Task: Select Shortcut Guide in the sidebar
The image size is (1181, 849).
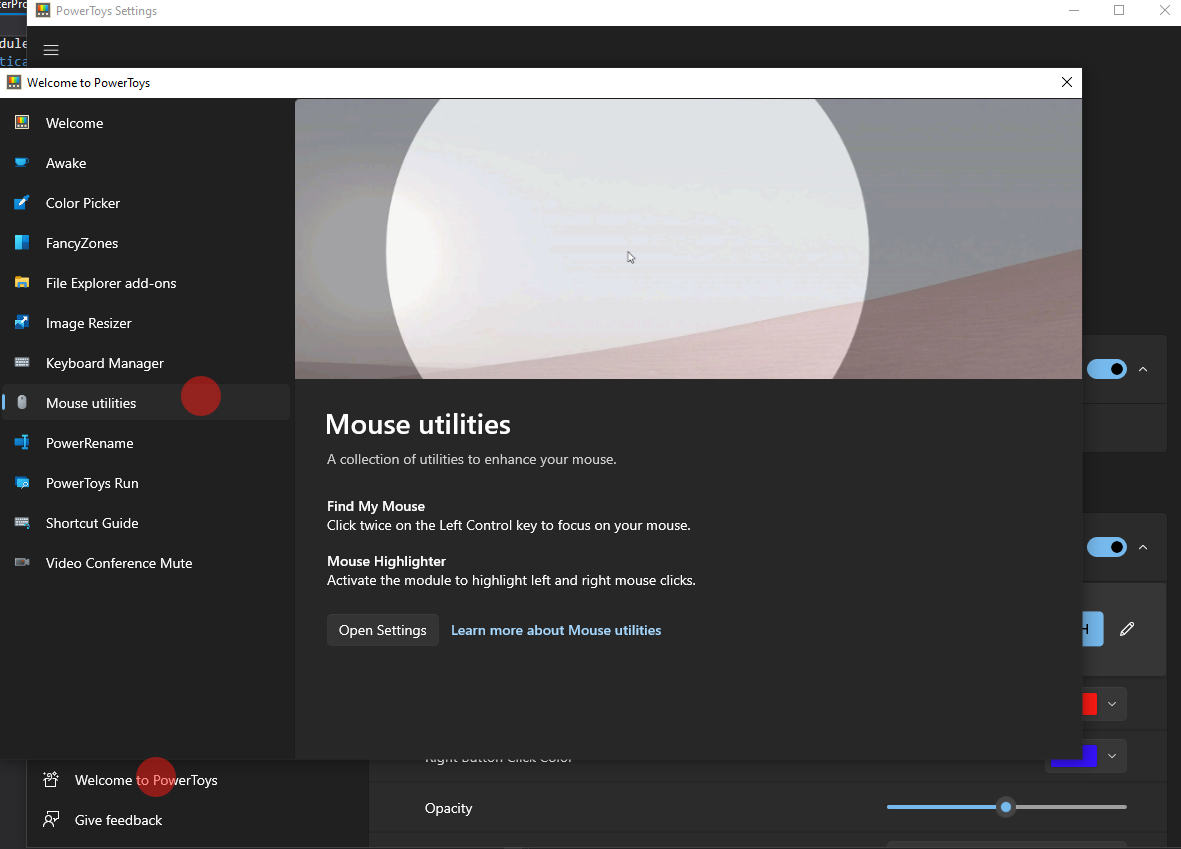Action: click(146, 522)
